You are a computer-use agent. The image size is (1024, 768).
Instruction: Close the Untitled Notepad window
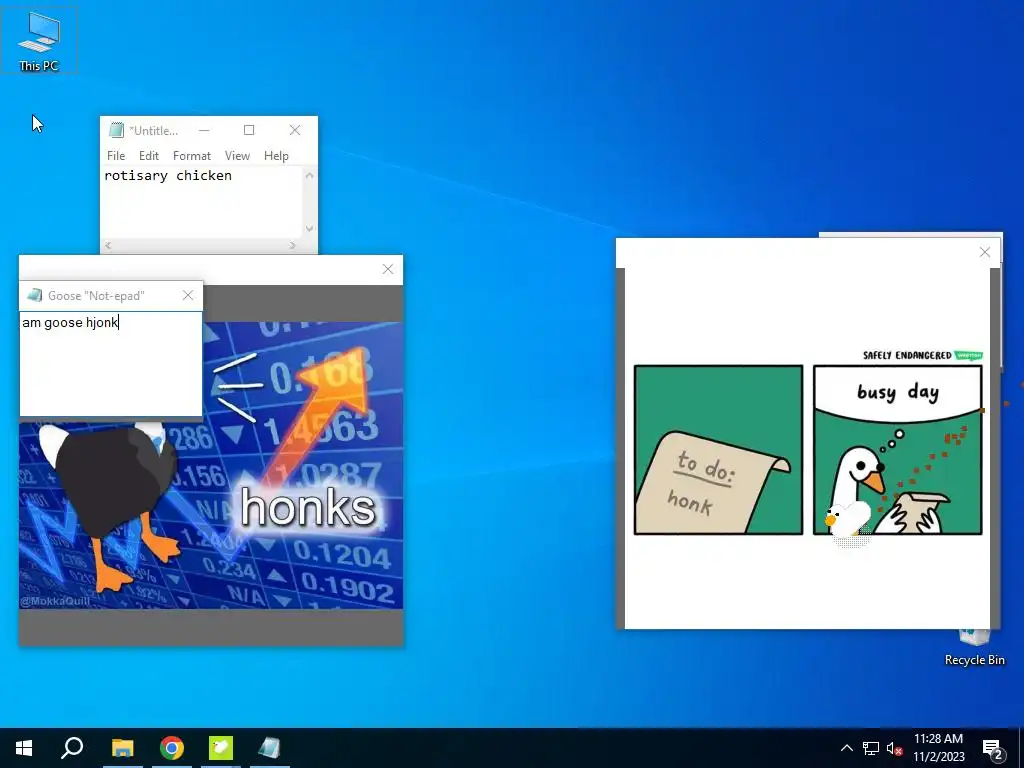pos(295,130)
